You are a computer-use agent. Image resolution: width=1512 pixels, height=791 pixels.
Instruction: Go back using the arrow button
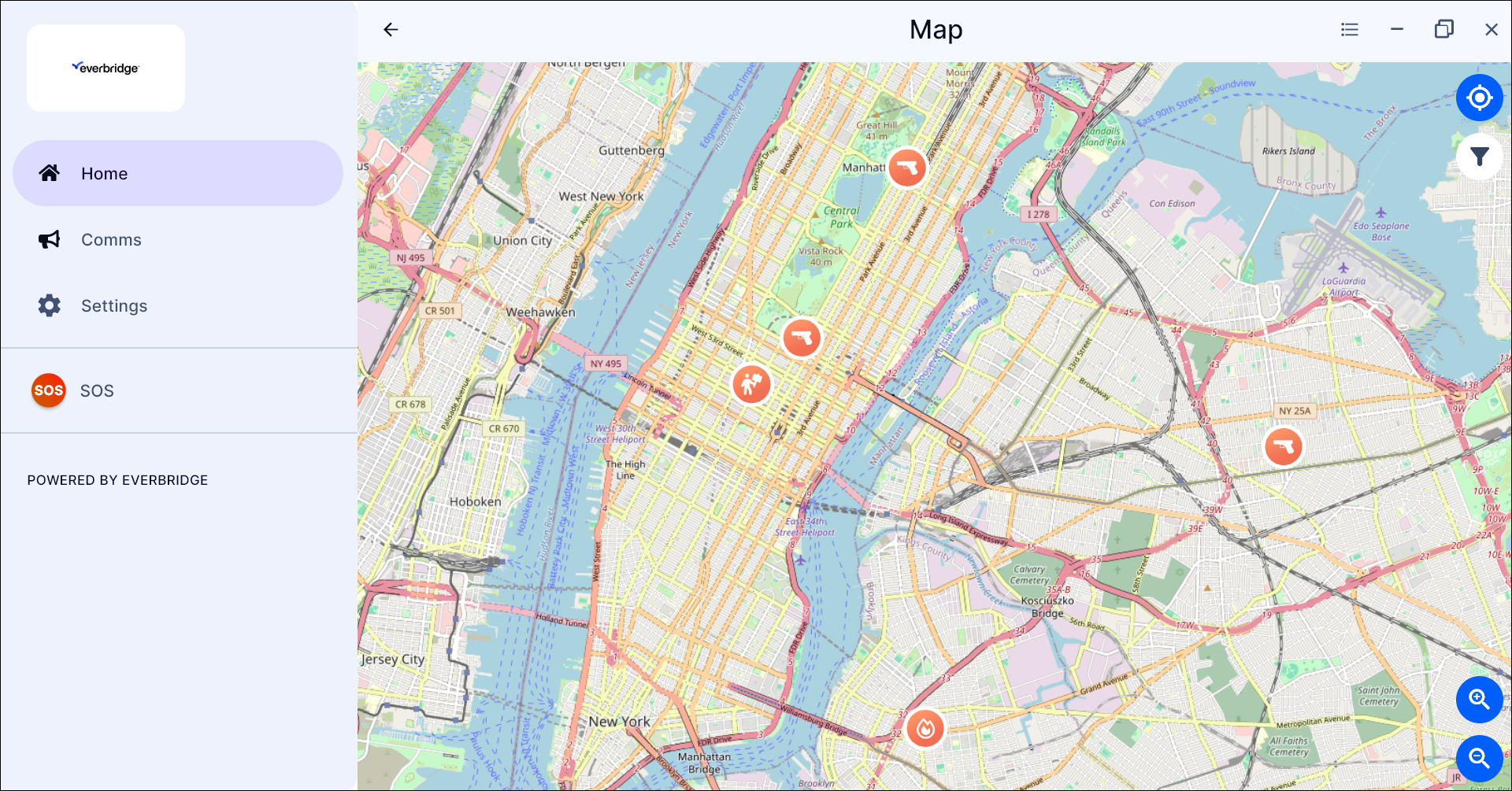[391, 30]
